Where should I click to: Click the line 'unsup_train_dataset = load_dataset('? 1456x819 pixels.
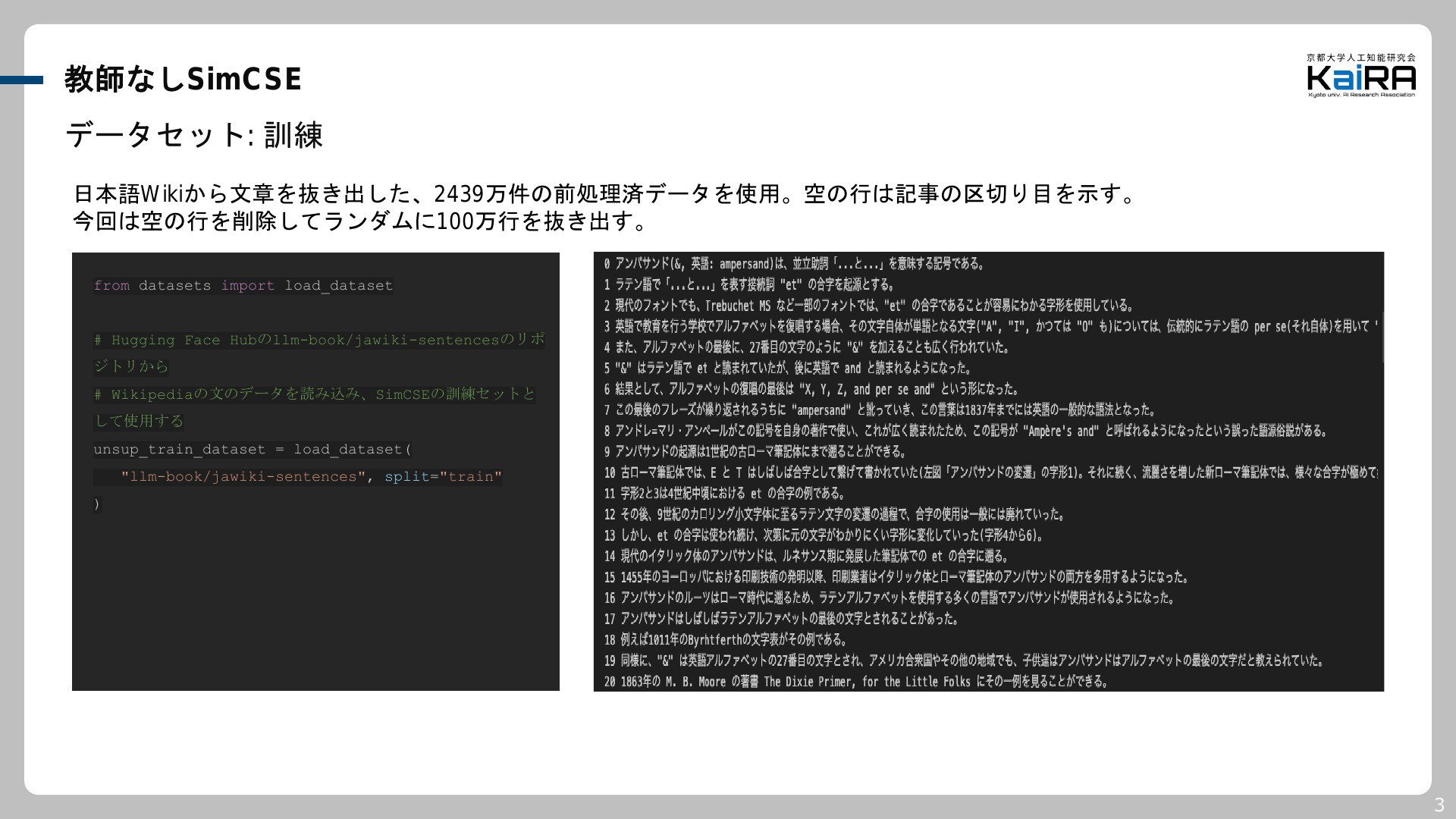(253, 450)
